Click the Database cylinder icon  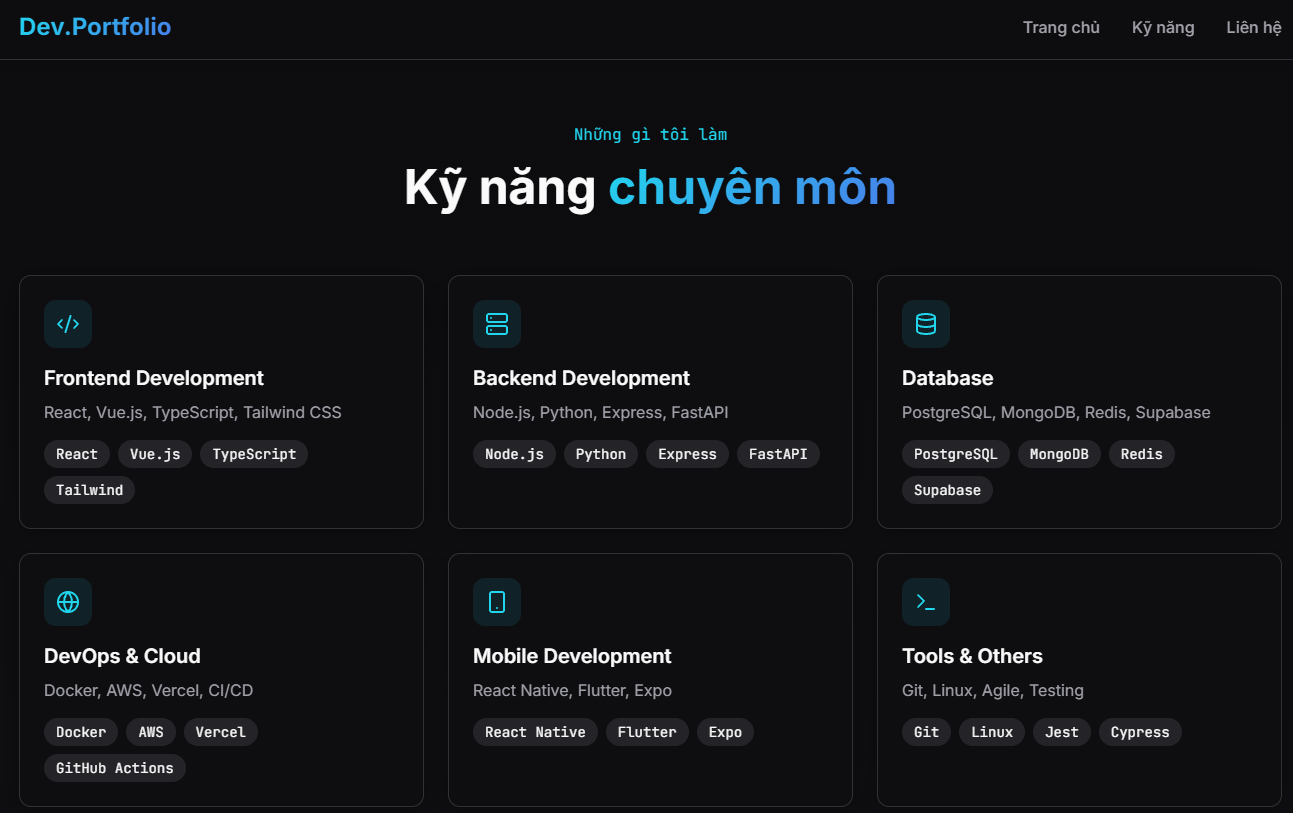pyautogui.click(x=925, y=323)
